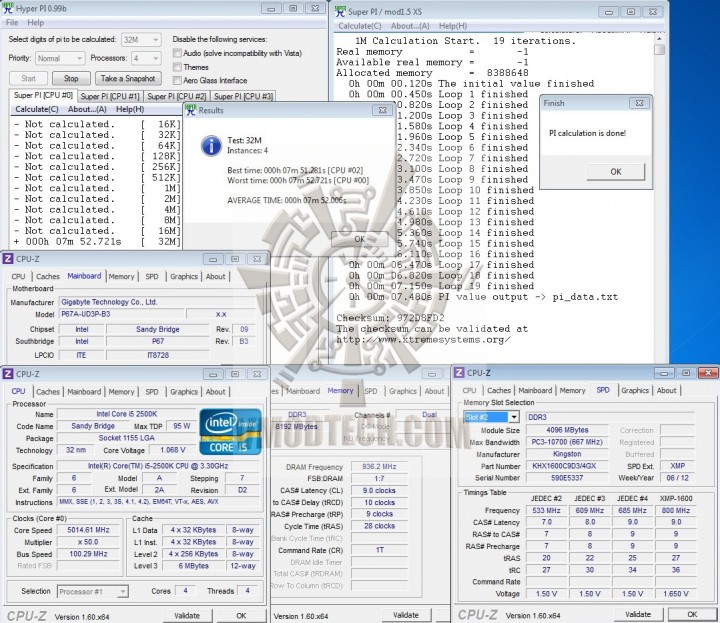720x623 pixels.
Task: Click 'PI calculation is done!' message
Action: coord(587,133)
